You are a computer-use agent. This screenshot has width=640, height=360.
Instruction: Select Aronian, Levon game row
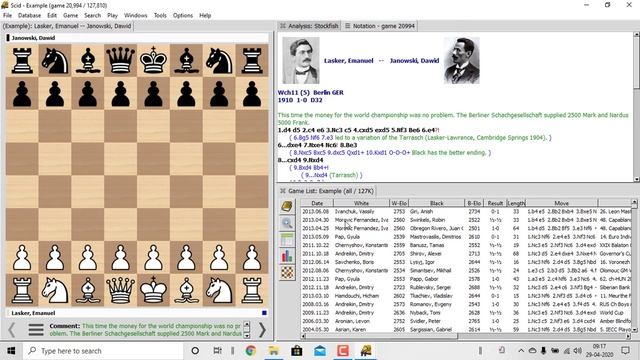(x=466, y=321)
